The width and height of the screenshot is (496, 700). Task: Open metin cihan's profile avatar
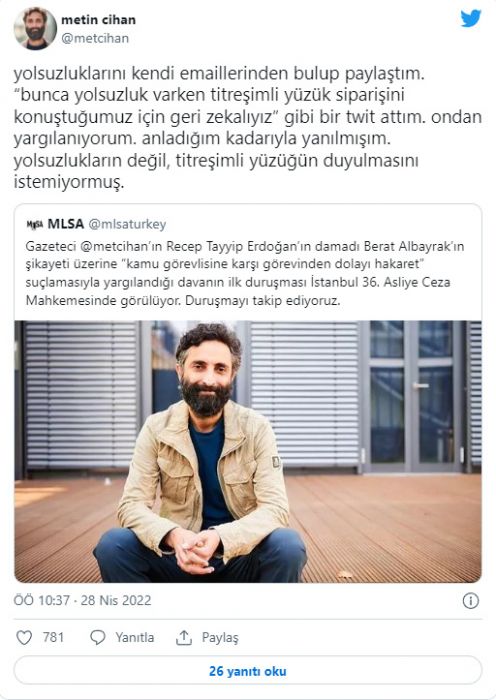point(35,28)
